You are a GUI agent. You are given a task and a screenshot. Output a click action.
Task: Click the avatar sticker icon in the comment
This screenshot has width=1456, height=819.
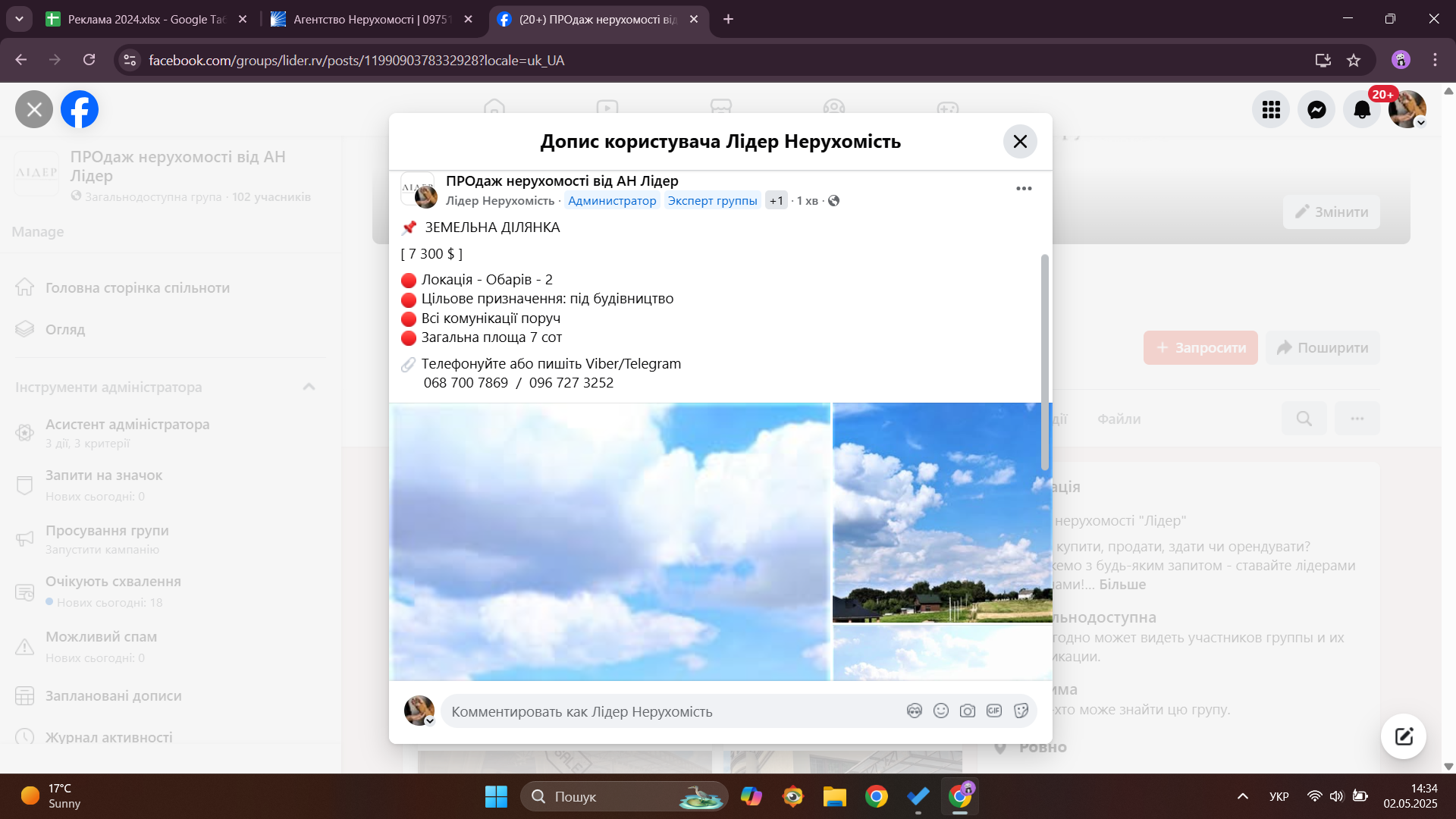[x=914, y=711]
